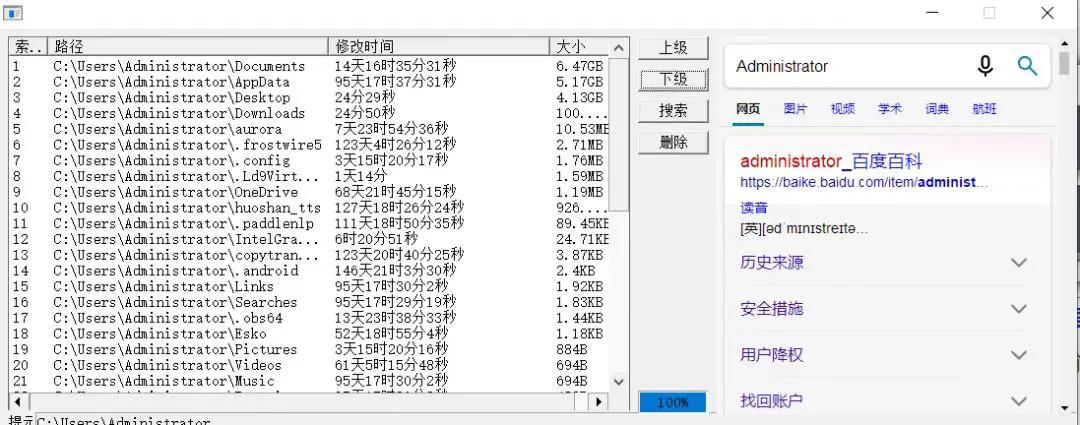Switch to the 词典 tab
The width and height of the screenshot is (1080, 425).
click(937, 109)
